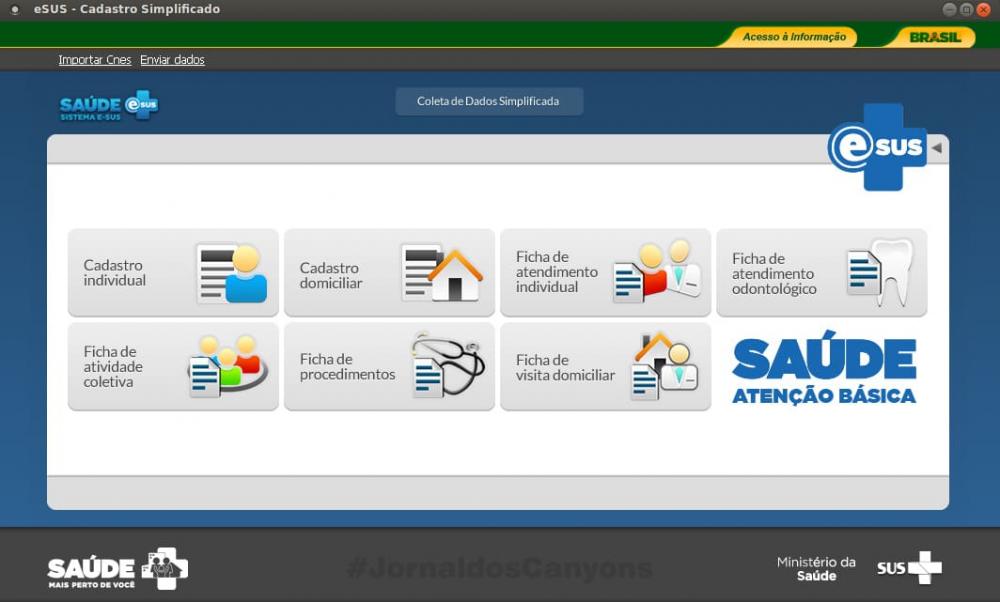Open Ficha de procedimentos stethoscope icon
Image resolution: width=1000 pixels, height=602 pixels.
(448, 365)
